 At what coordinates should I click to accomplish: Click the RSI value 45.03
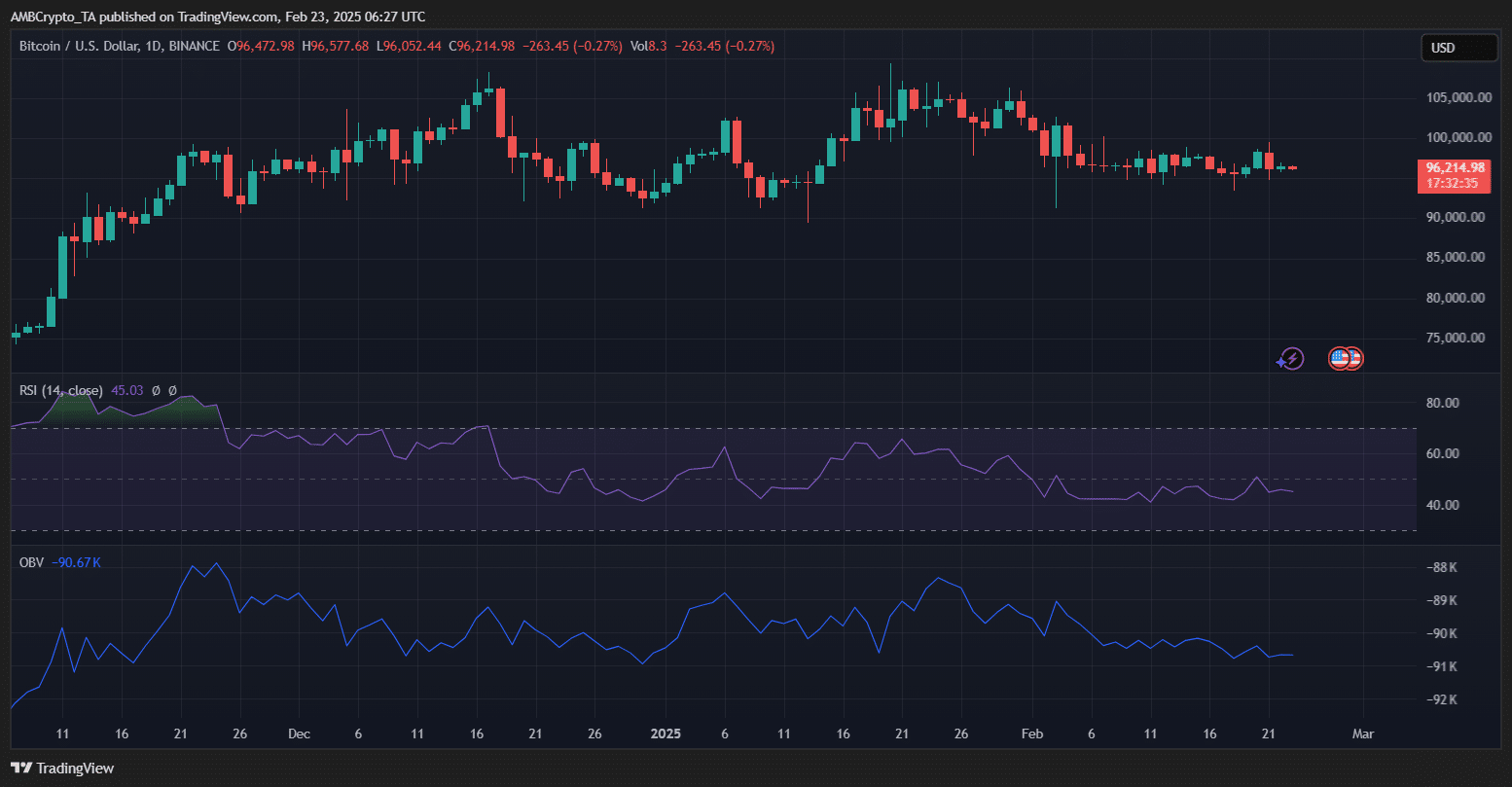(126, 390)
